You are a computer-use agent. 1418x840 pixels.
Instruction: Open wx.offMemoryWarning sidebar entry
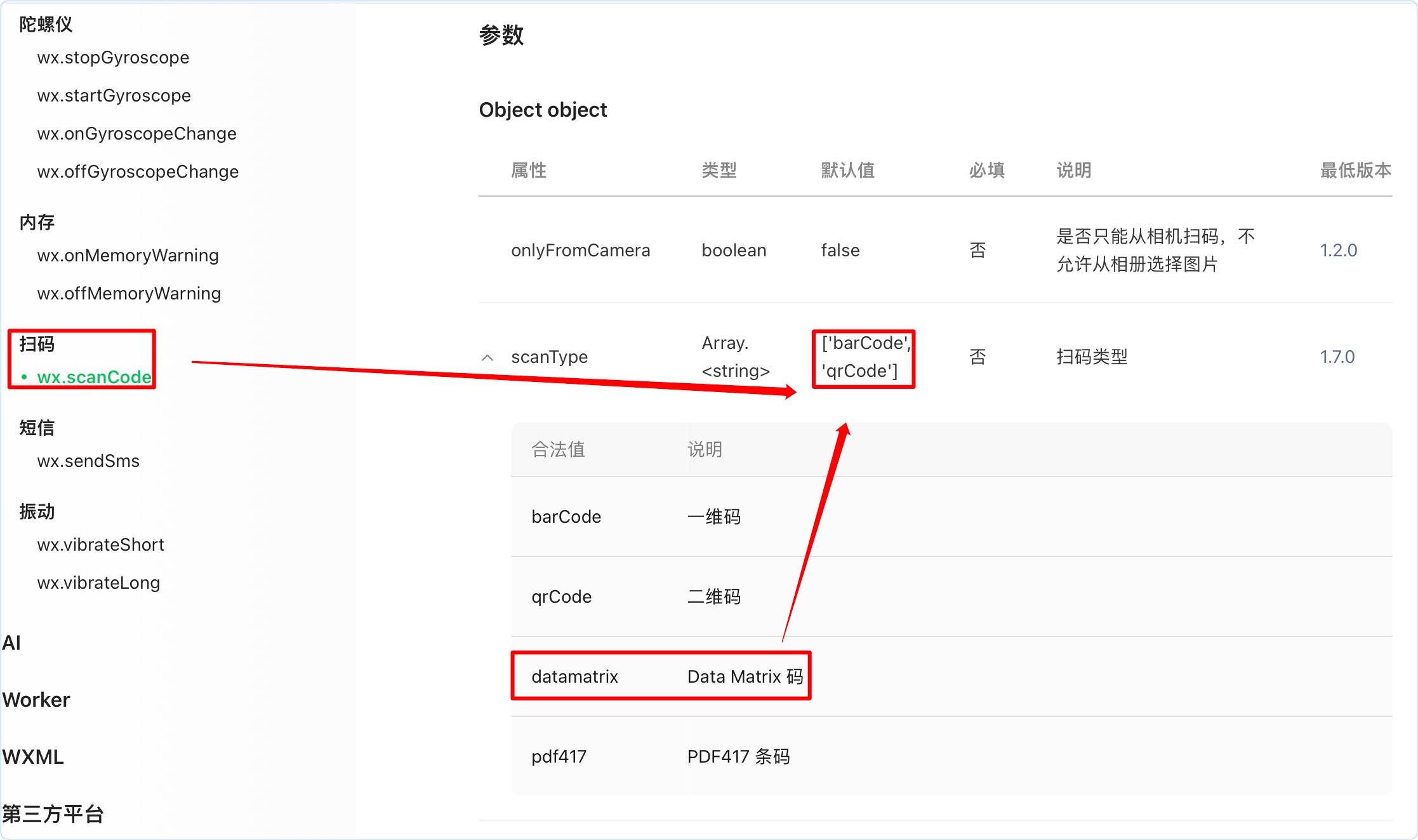tap(129, 294)
